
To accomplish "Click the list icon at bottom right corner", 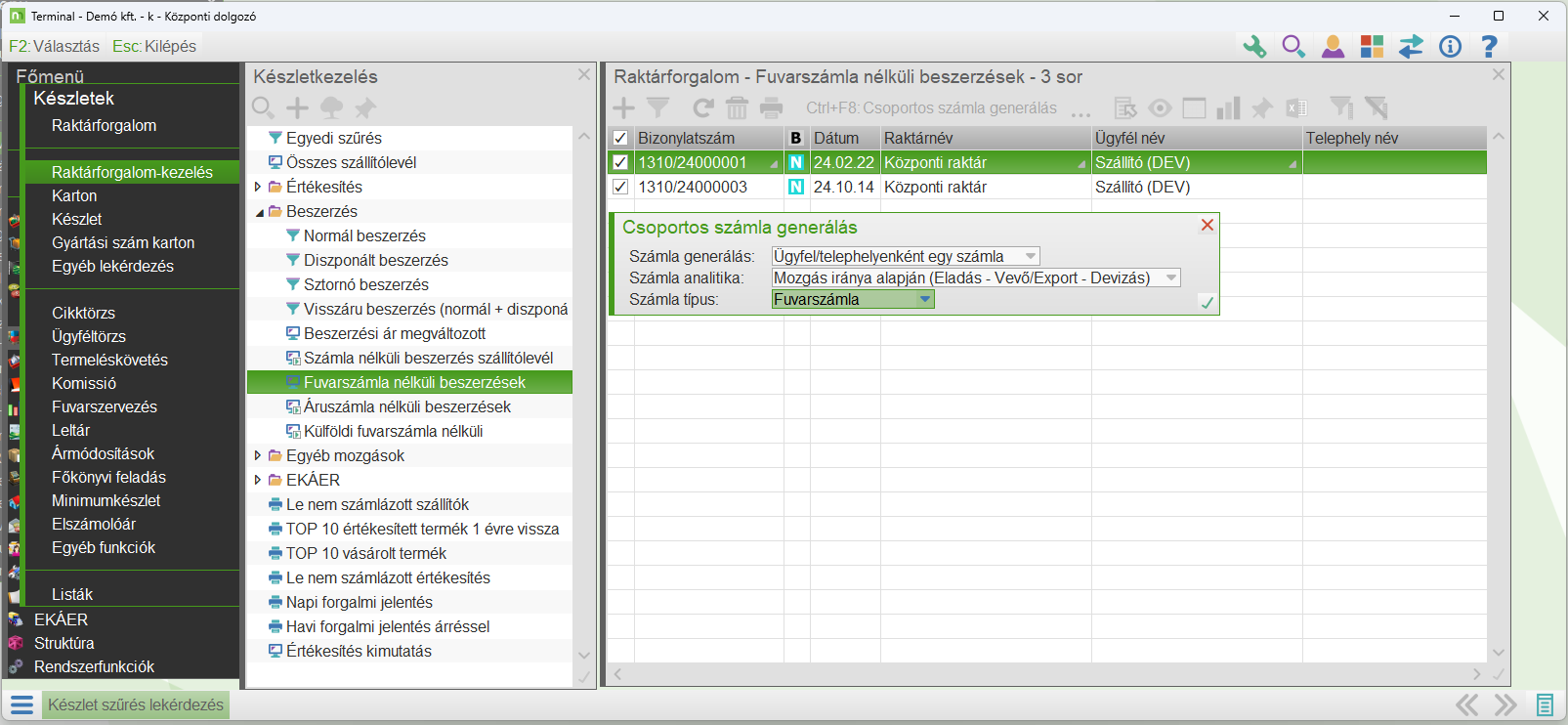I will [x=1545, y=704].
